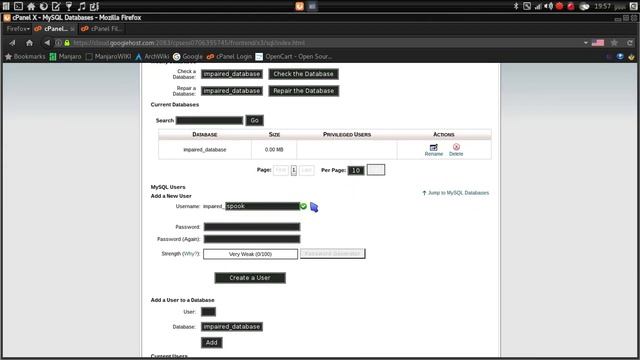Open the Repair a Database dropdown
Viewport: 640px width, 360px height.
click(231, 91)
